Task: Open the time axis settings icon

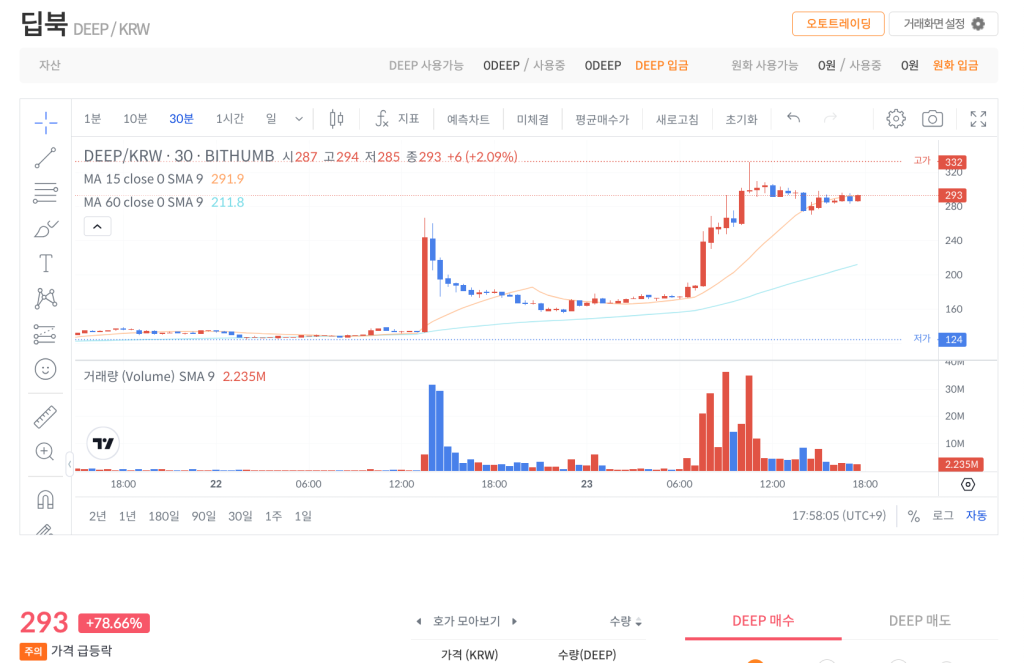Action: coord(968,484)
